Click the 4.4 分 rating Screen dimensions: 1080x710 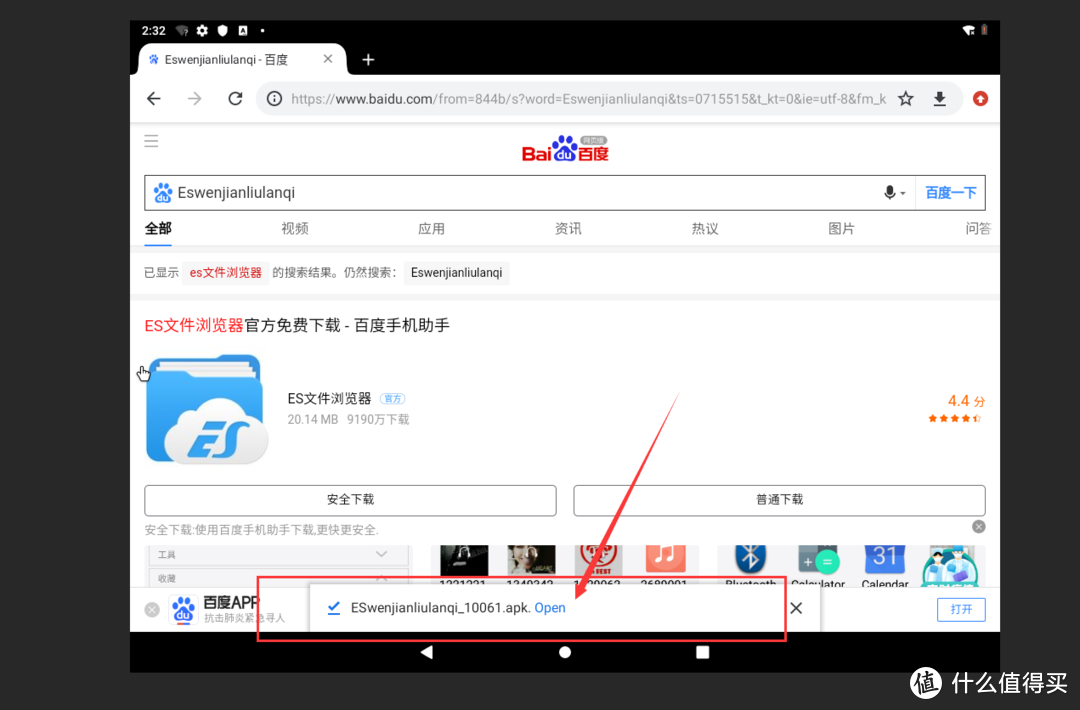pos(966,401)
